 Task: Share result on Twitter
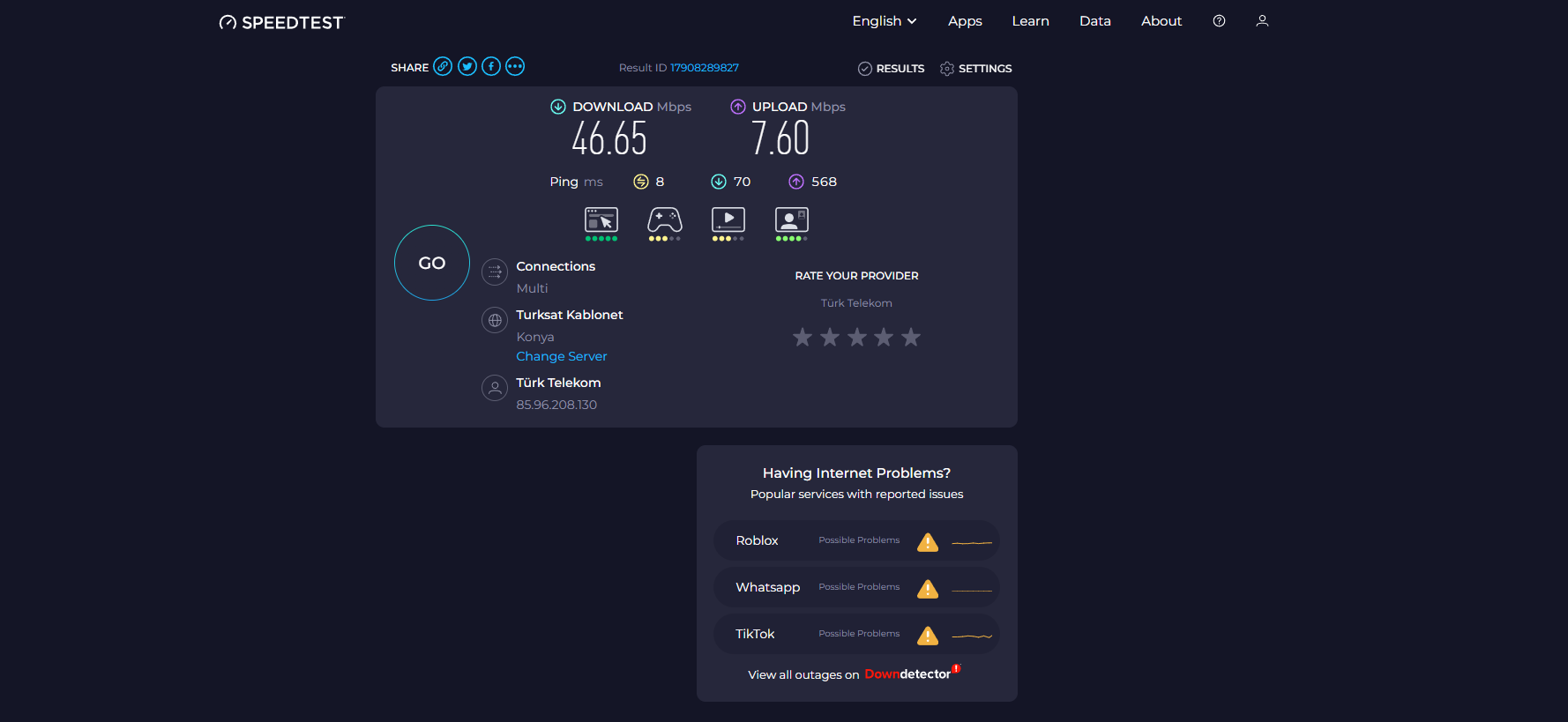pos(467,66)
